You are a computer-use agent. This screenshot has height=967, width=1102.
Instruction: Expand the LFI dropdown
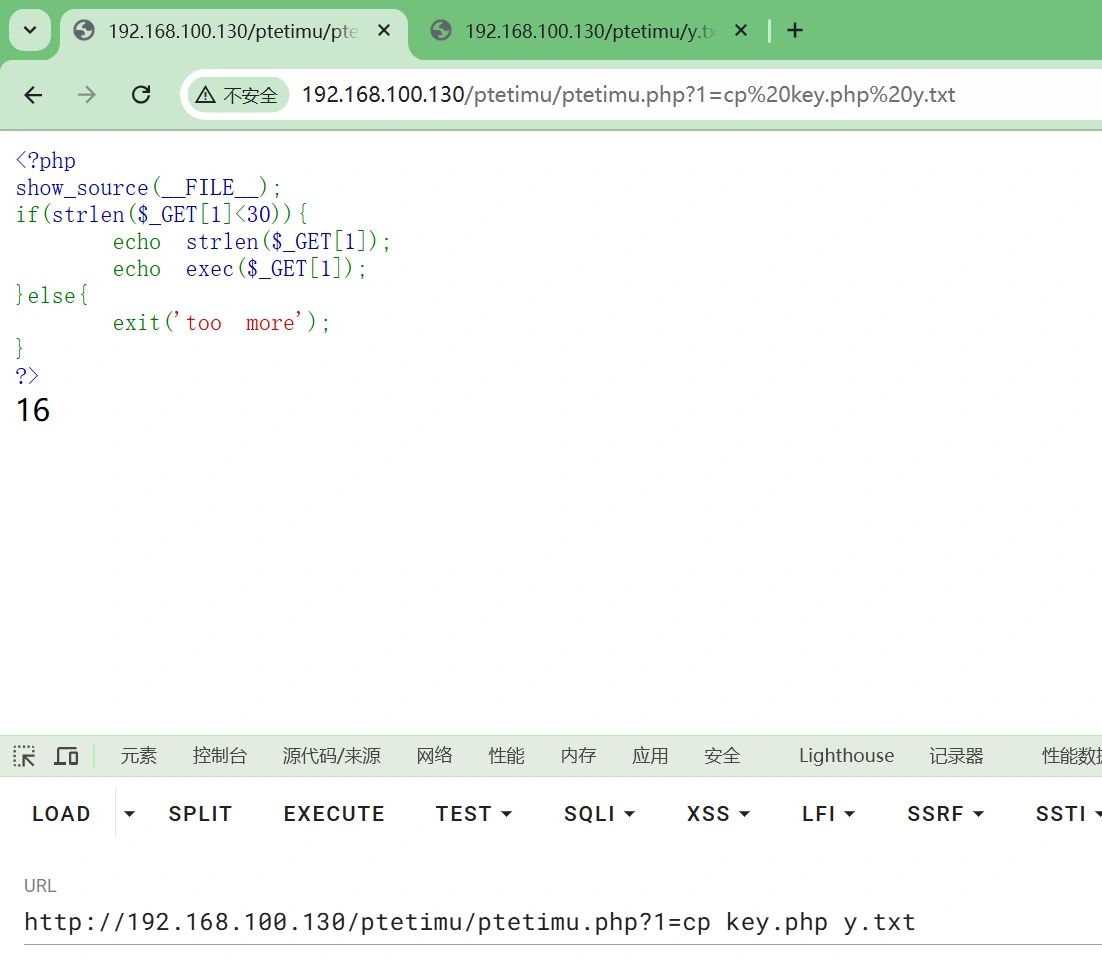(x=828, y=814)
